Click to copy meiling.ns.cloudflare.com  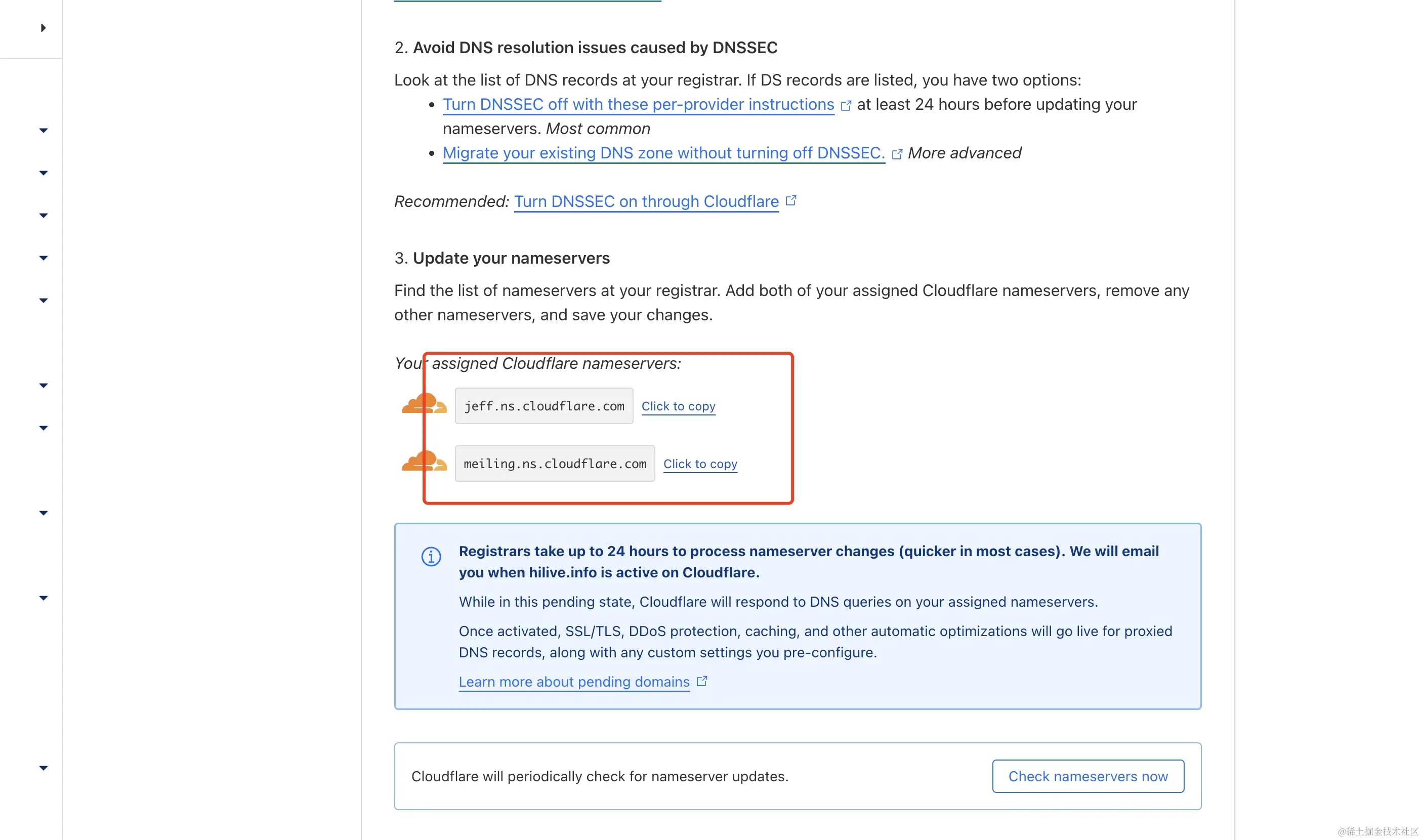[700, 464]
